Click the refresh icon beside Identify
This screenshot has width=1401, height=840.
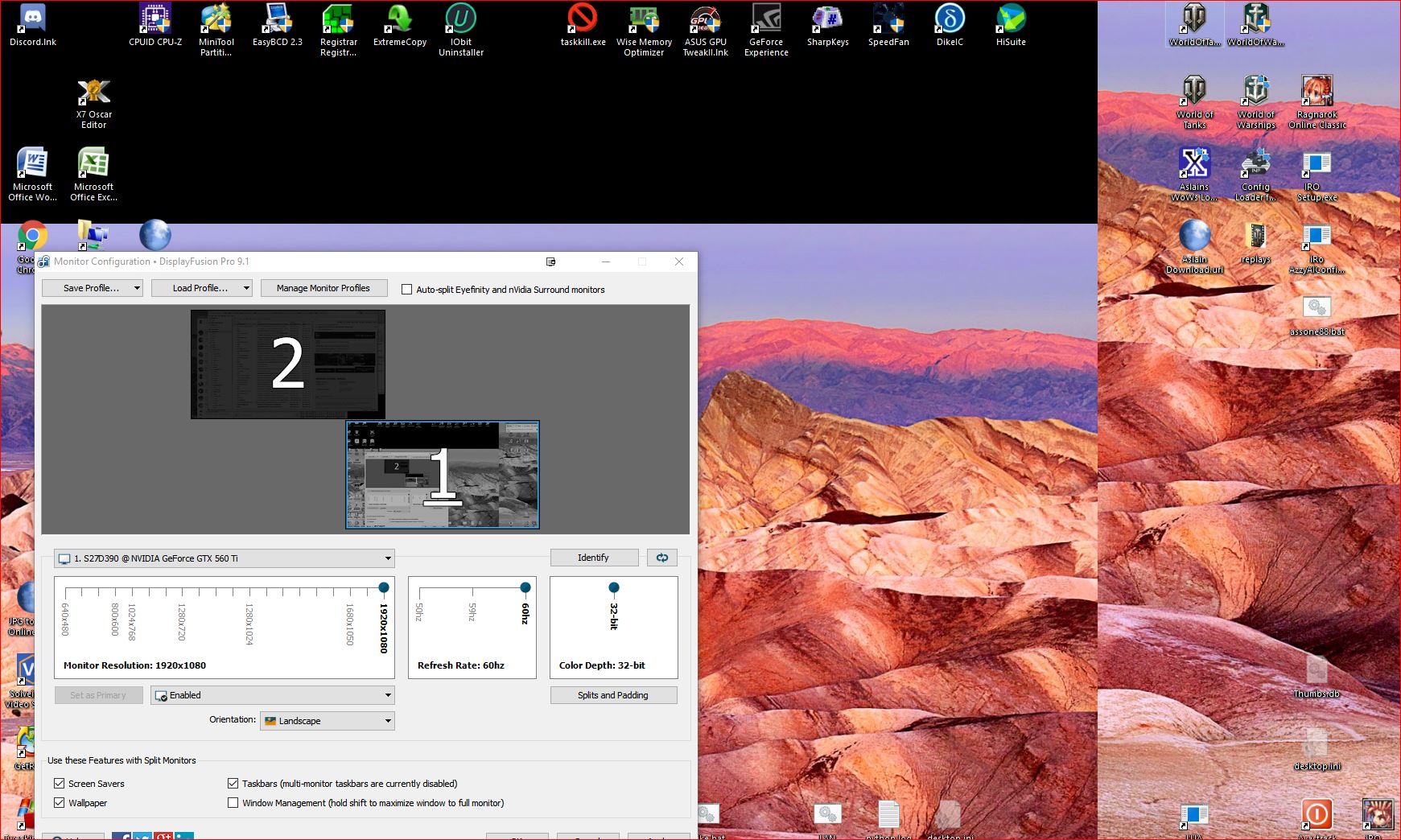point(661,558)
